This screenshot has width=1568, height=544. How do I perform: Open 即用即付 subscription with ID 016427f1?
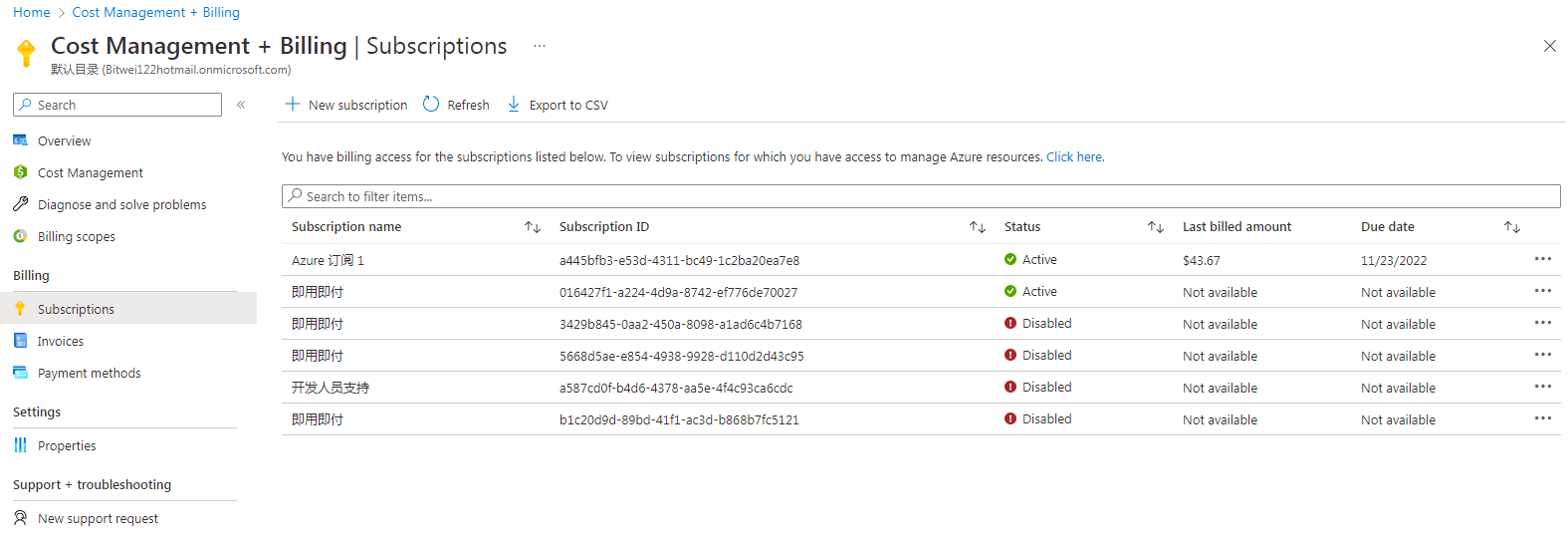[x=318, y=292]
